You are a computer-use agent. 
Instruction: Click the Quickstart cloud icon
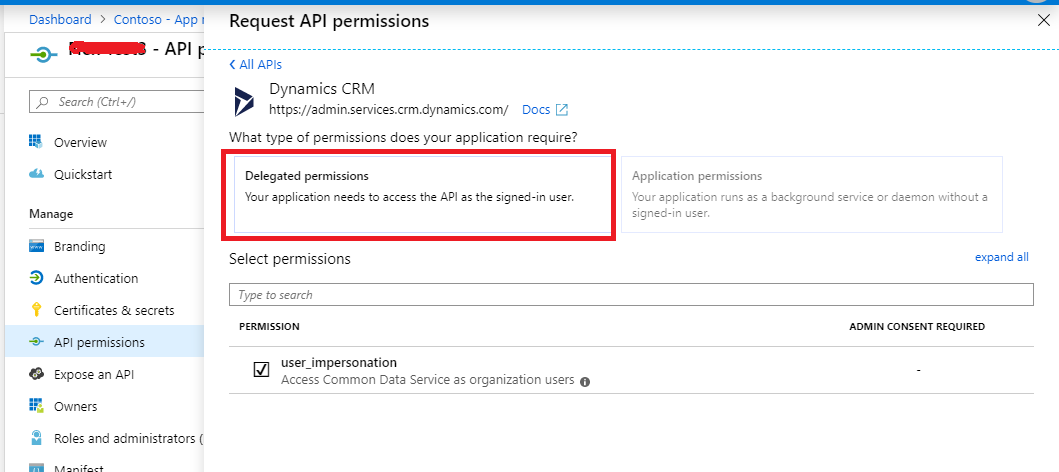click(36, 174)
